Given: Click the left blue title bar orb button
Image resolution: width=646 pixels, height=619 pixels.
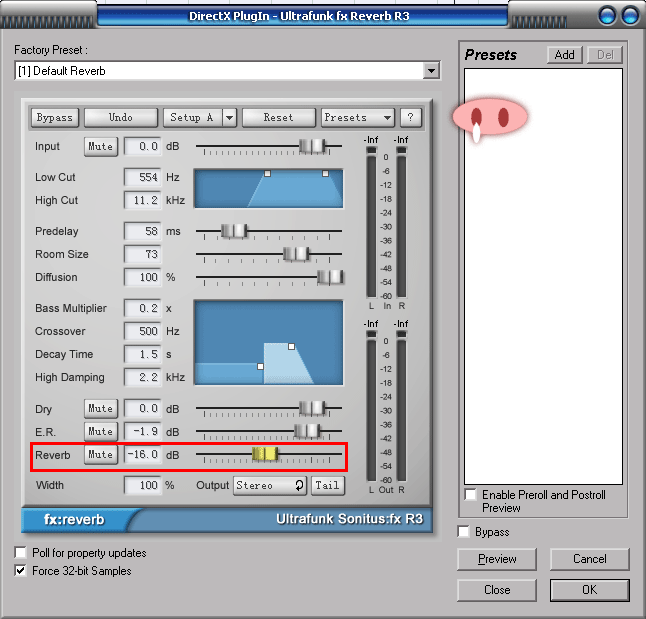Looking at the screenshot, I should pos(607,16).
